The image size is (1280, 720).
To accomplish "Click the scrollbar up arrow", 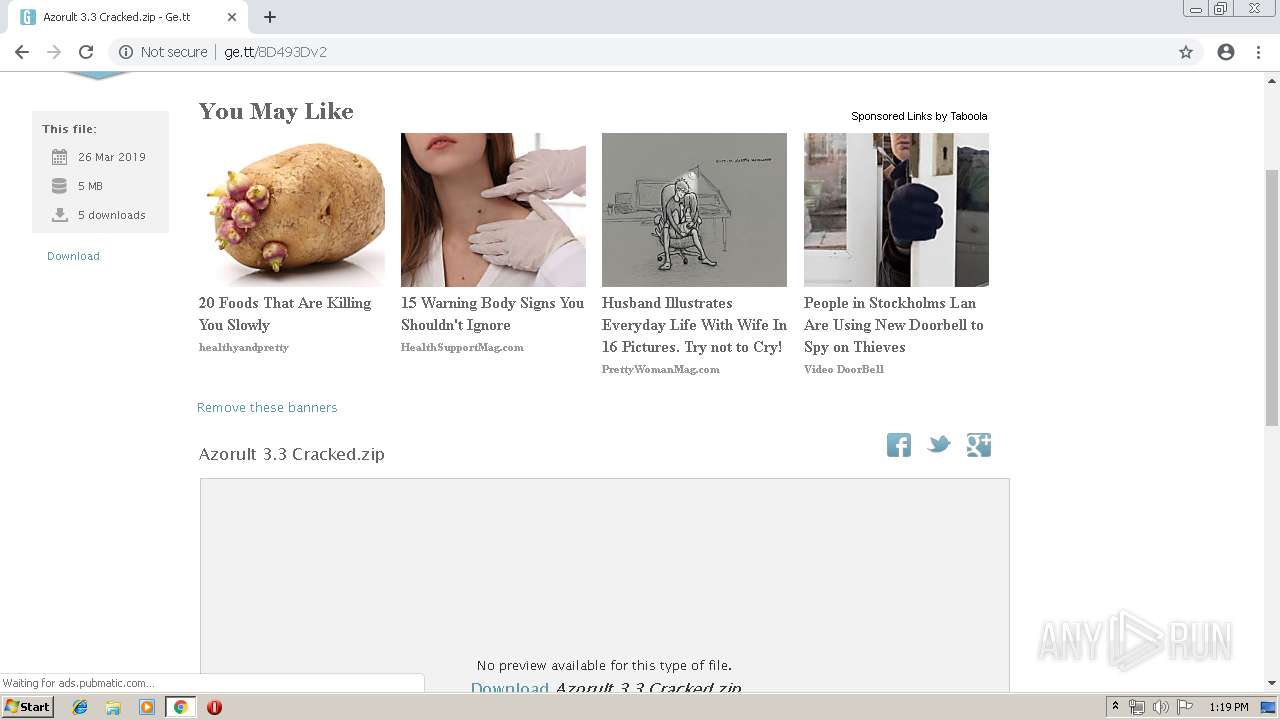I will tap(1272, 79).
